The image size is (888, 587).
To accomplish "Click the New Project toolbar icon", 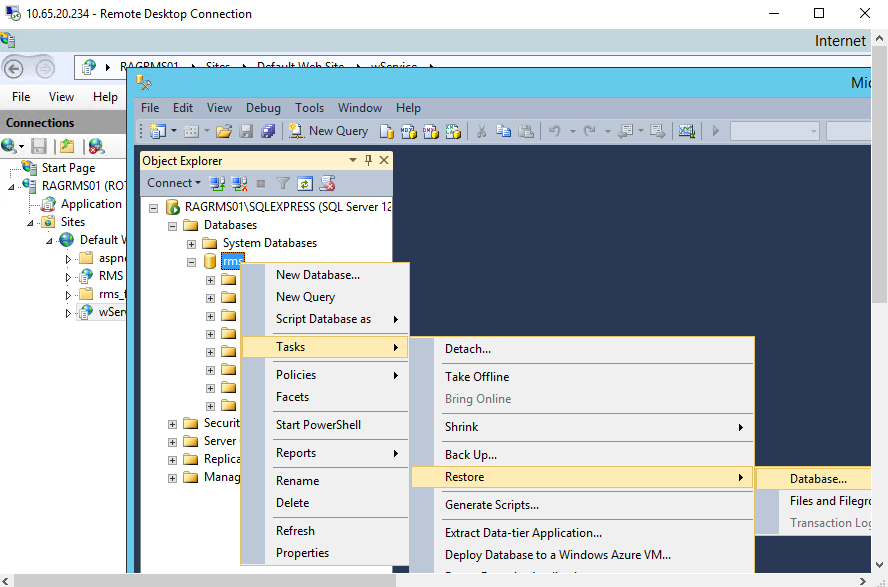I will 158,131.
